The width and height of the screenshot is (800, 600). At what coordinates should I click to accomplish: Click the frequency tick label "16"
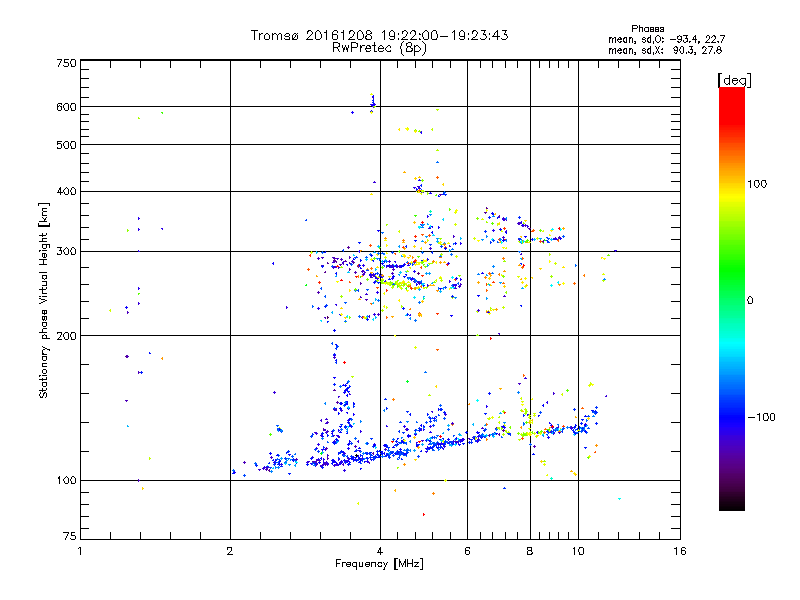(x=680, y=551)
